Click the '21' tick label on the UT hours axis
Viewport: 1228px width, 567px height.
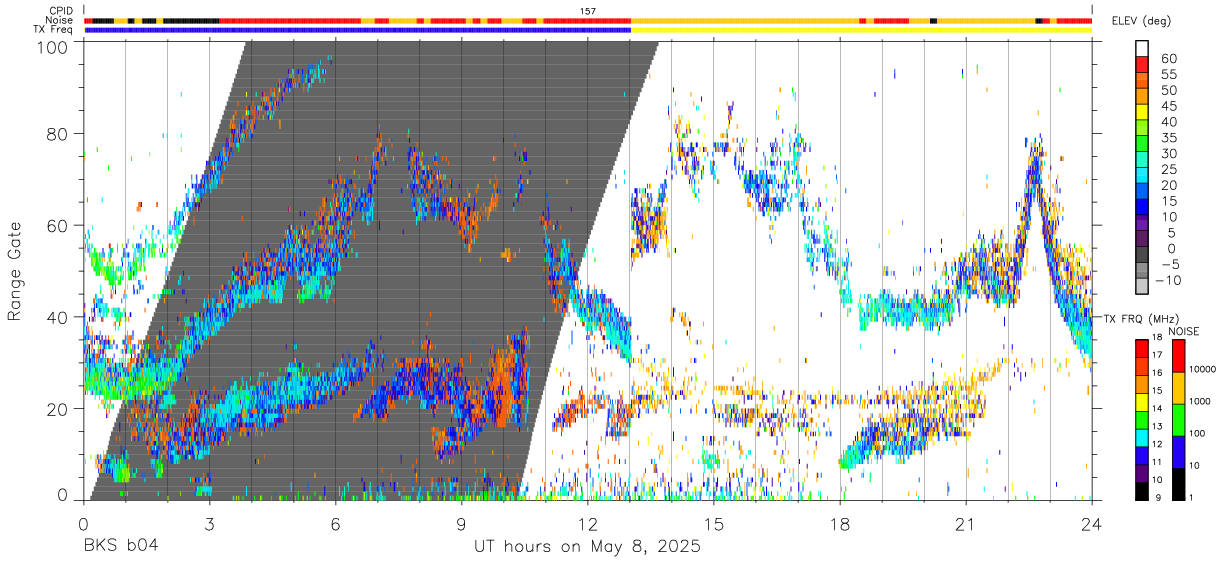[x=966, y=523]
